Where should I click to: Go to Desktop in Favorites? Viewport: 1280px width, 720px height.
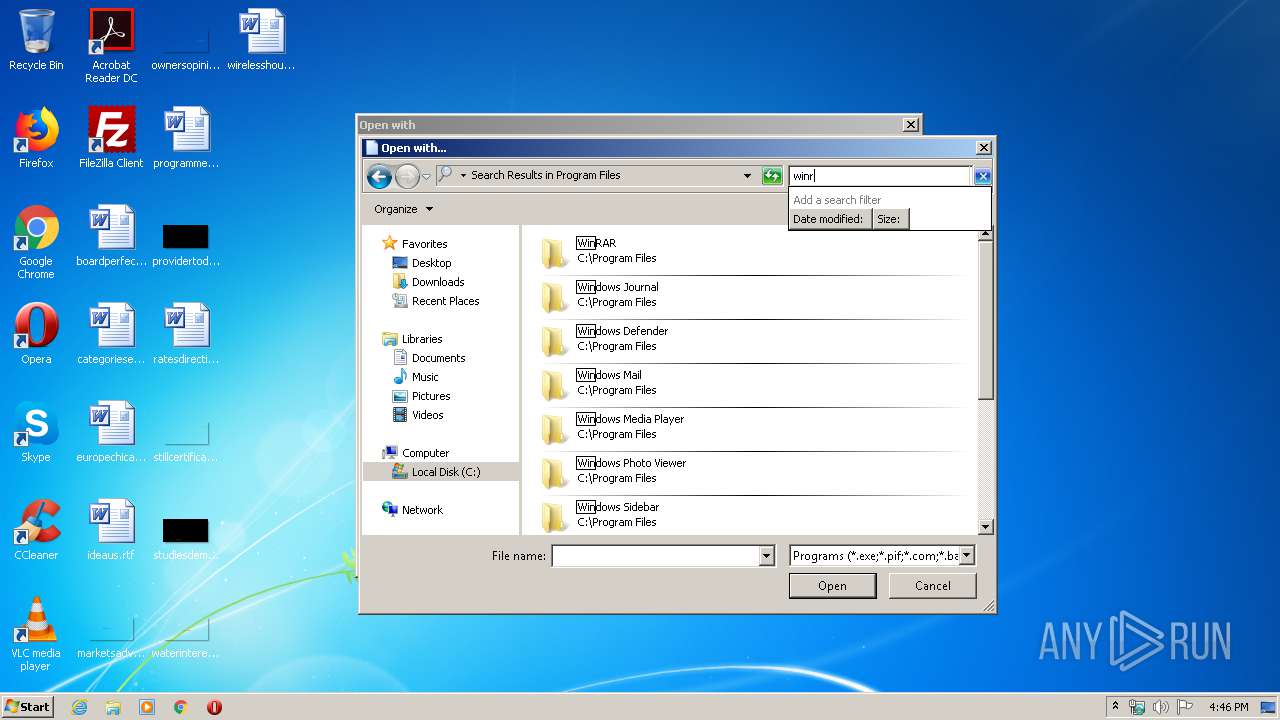click(431, 263)
